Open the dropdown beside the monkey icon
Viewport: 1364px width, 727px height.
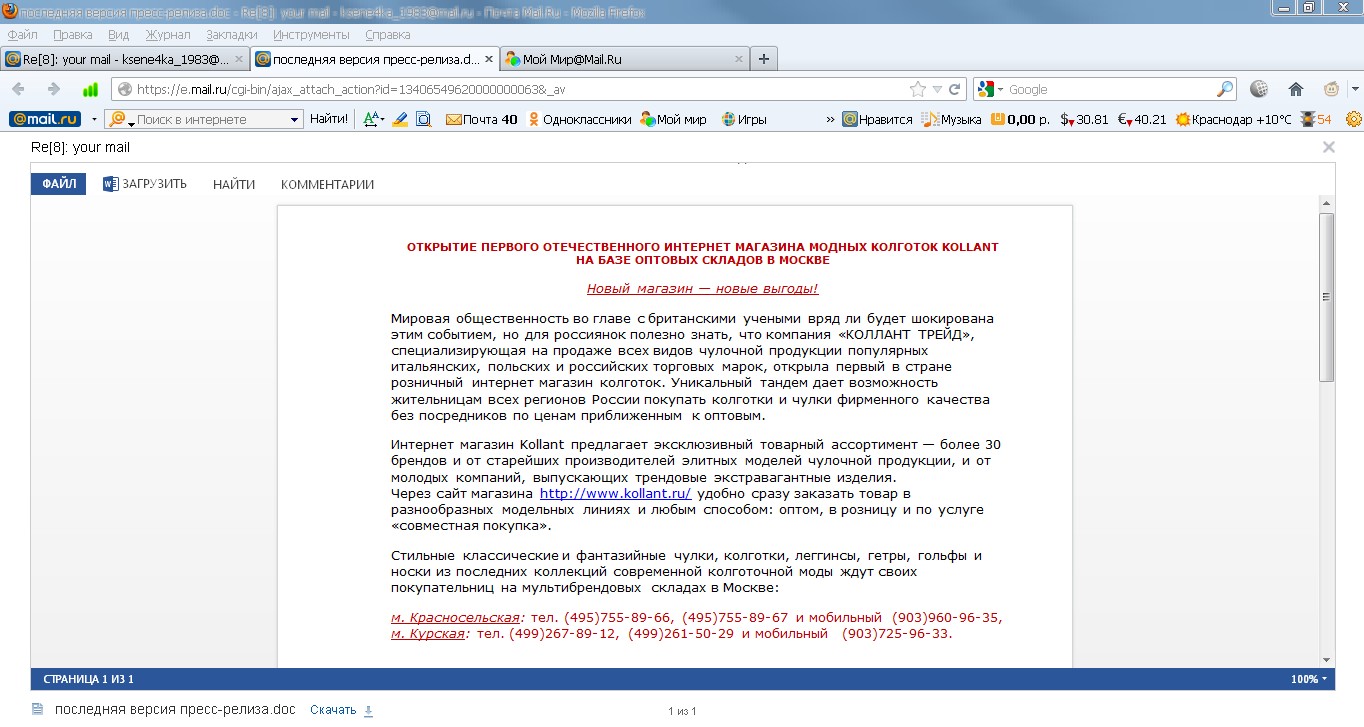[1354, 89]
